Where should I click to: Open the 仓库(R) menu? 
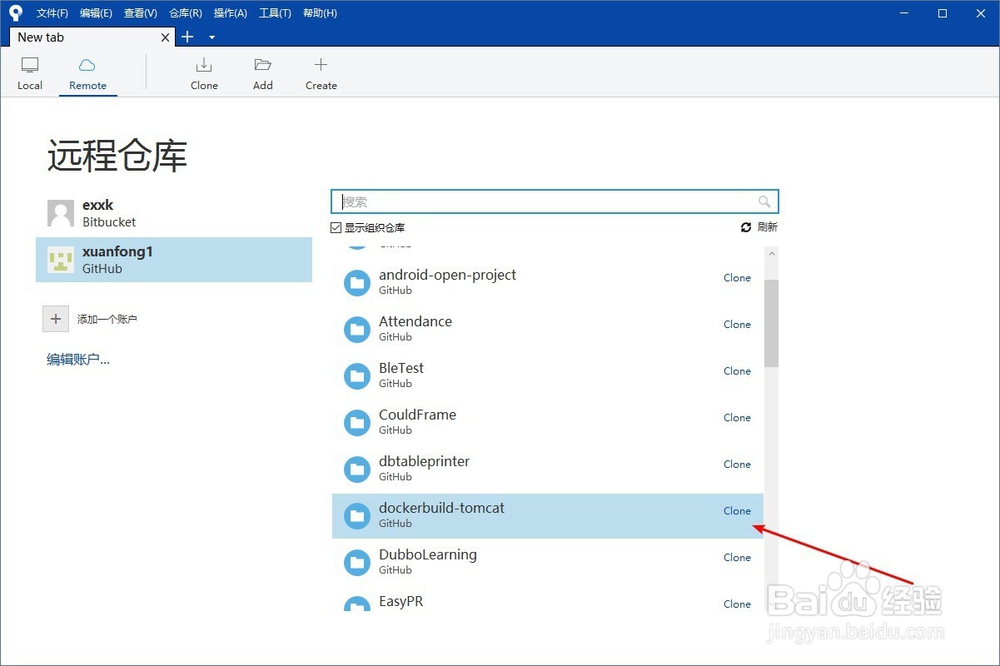(x=185, y=13)
